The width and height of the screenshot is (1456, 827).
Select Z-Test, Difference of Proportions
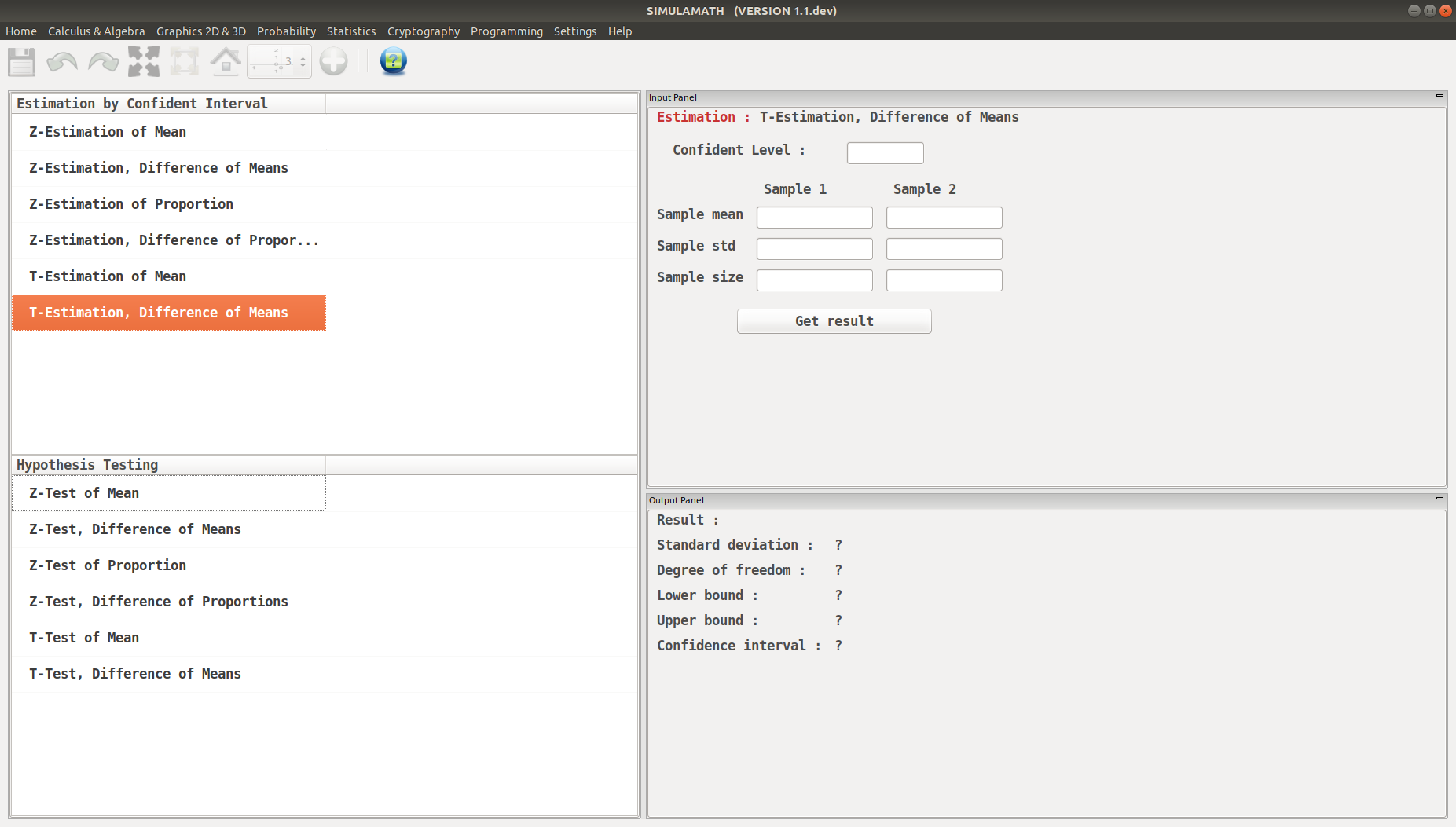coord(169,602)
